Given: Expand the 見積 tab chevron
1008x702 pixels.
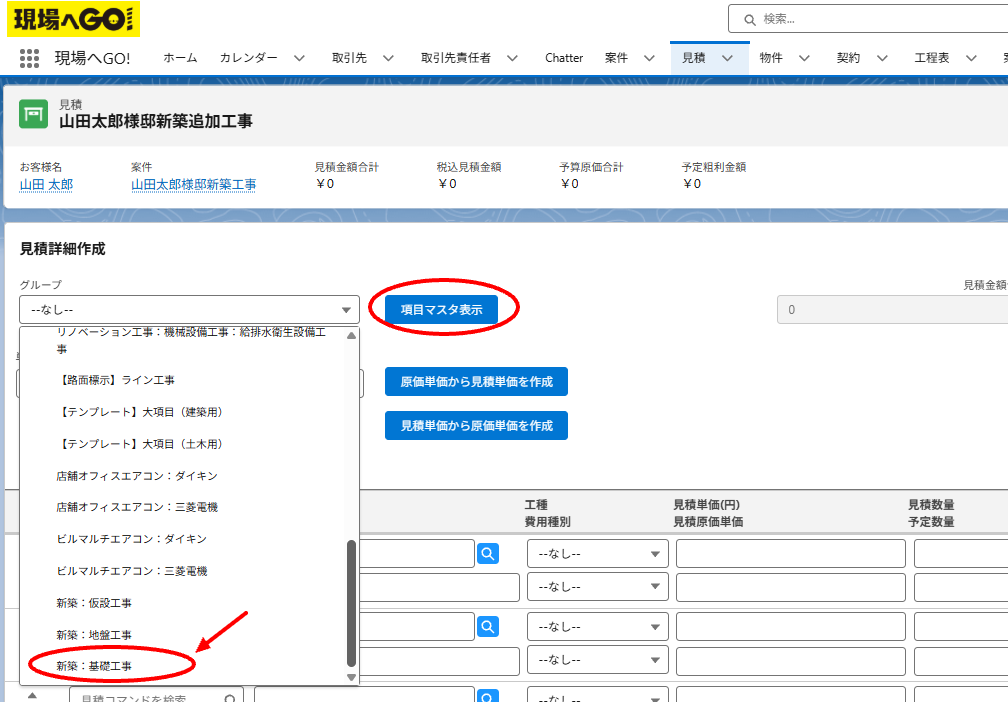Looking at the screenshot, I should coord(727,58).
